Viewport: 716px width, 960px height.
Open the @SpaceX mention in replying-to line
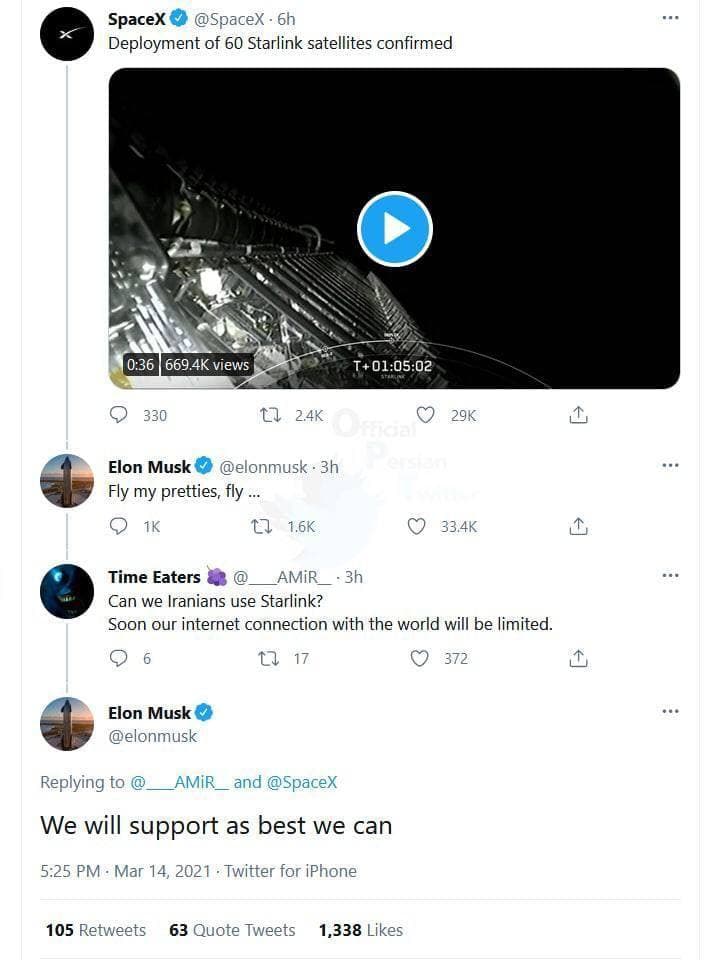pyautogui.click(x=302, y=782)
